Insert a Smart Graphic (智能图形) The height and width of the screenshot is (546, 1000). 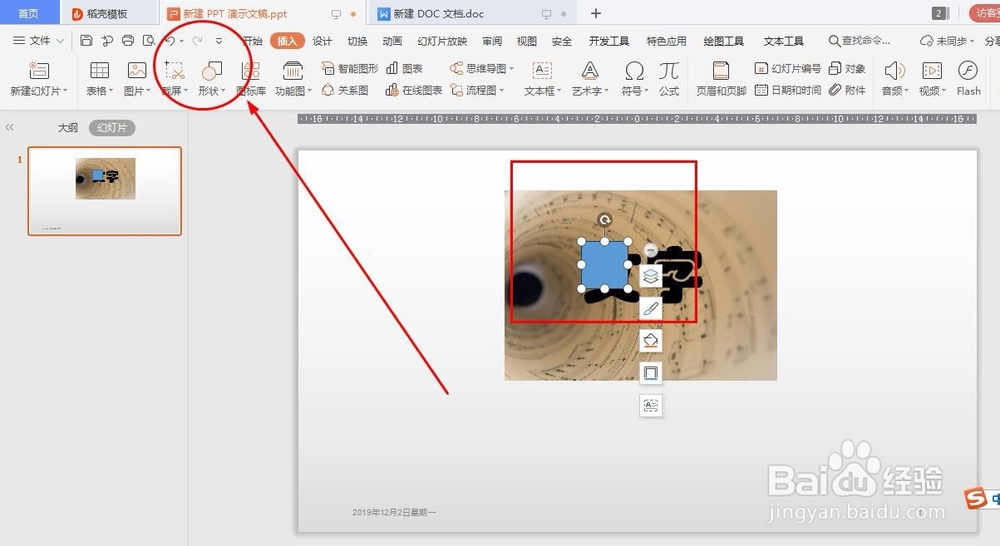349,68
